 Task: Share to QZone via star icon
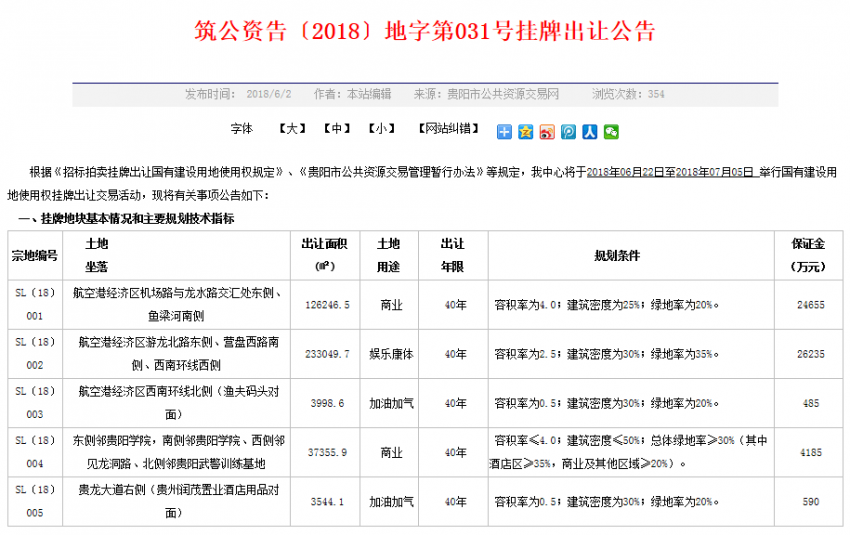pos(525,132)
